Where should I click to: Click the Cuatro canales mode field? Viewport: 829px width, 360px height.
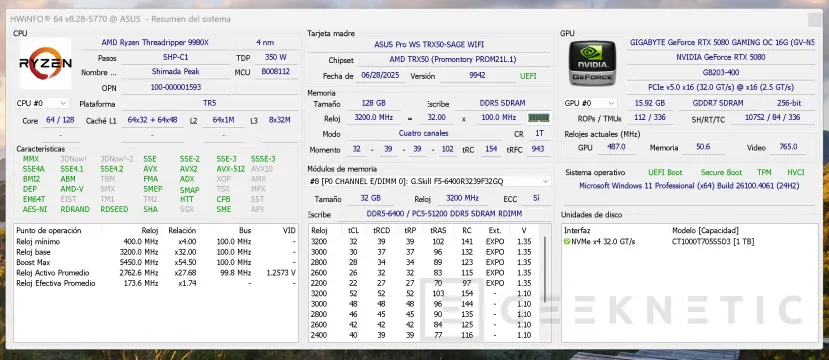(x=423, y=134)
